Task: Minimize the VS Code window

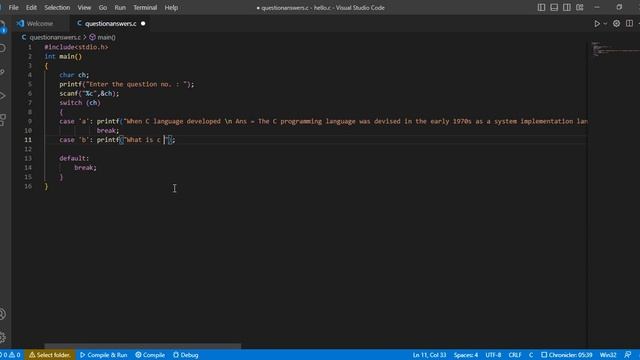Action: click(x=597, y=7)
